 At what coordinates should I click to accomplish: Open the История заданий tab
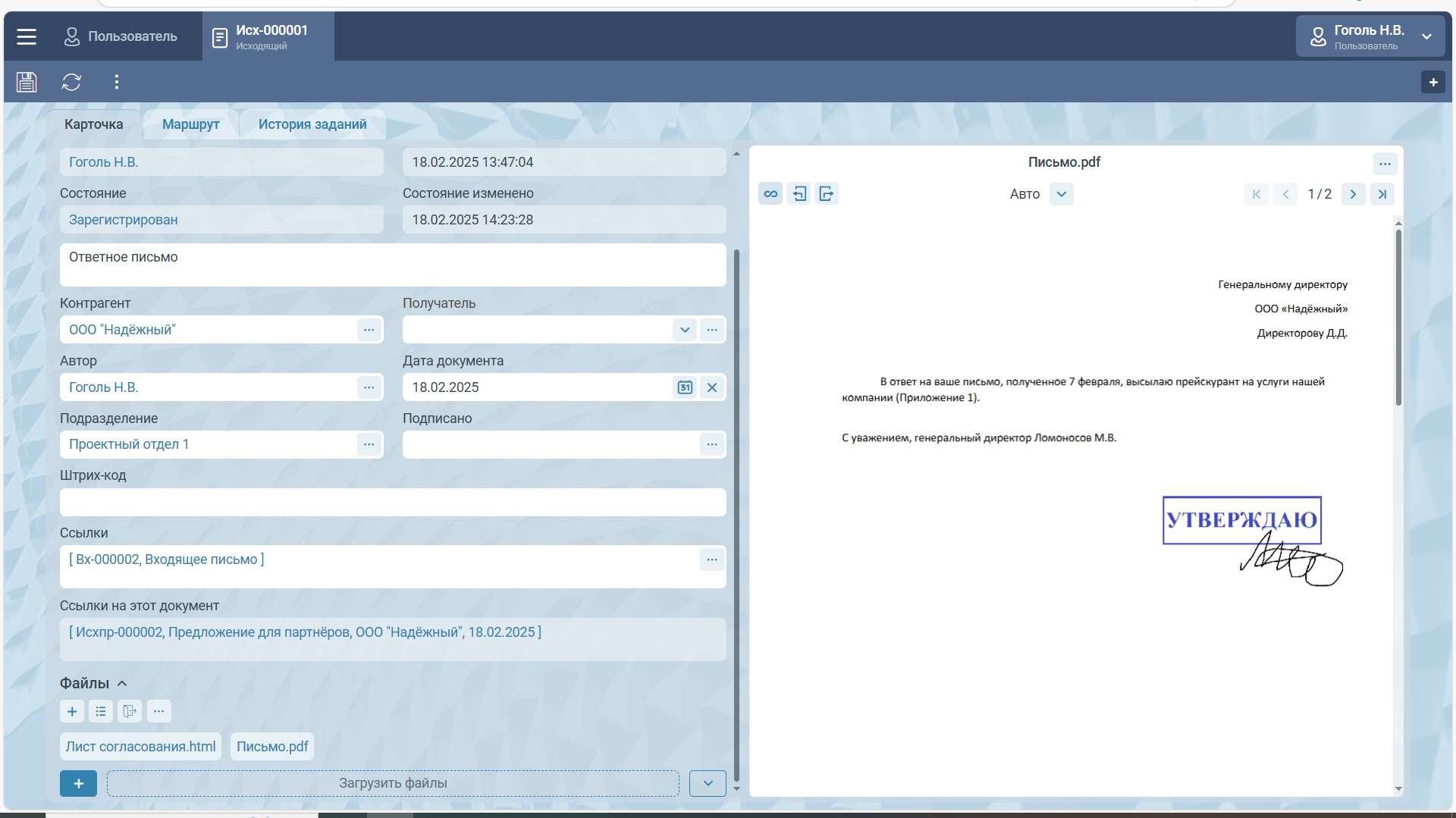312,124
